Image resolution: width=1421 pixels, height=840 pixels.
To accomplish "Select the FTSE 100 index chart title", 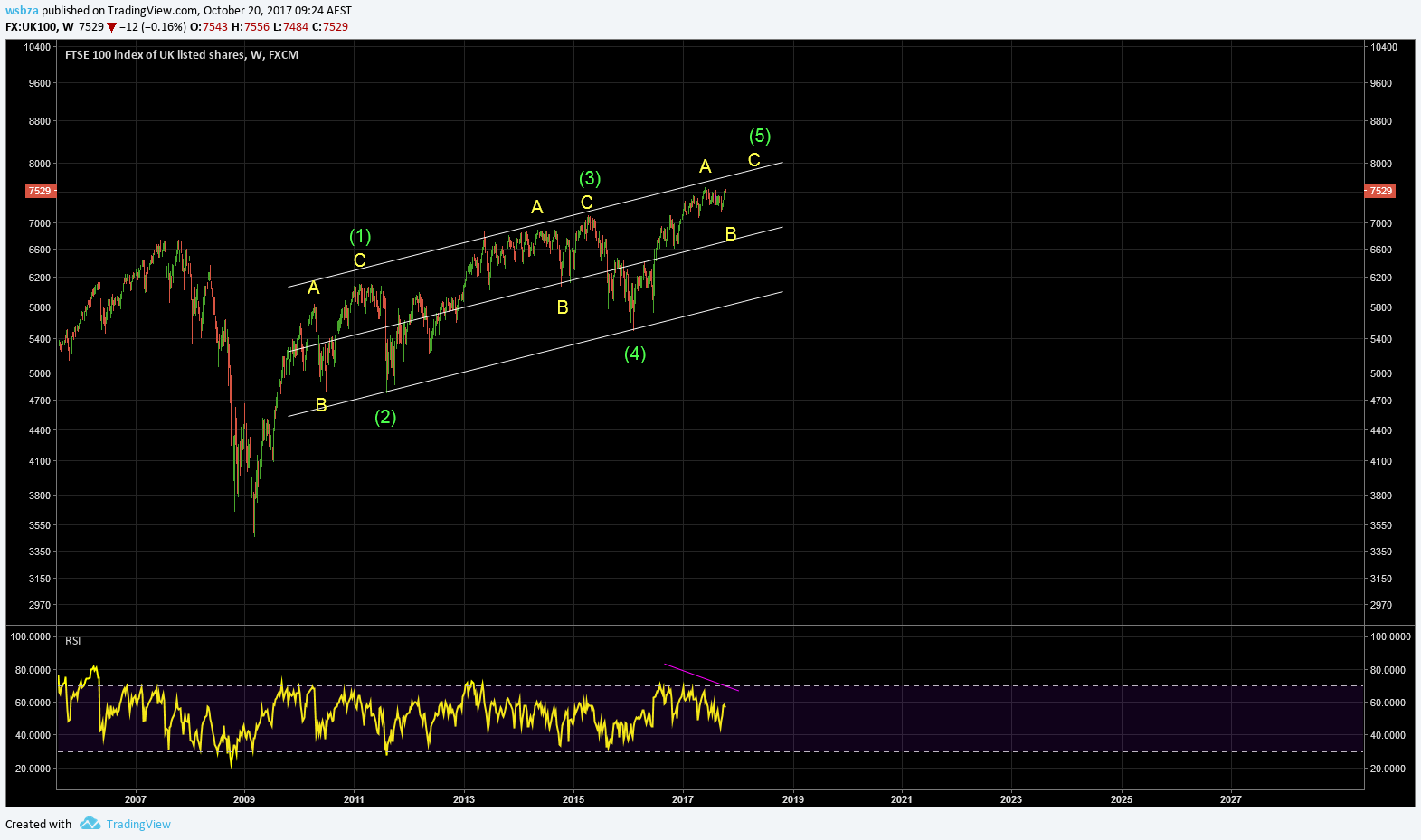I will pyautogui.click(x=182, y=55).
